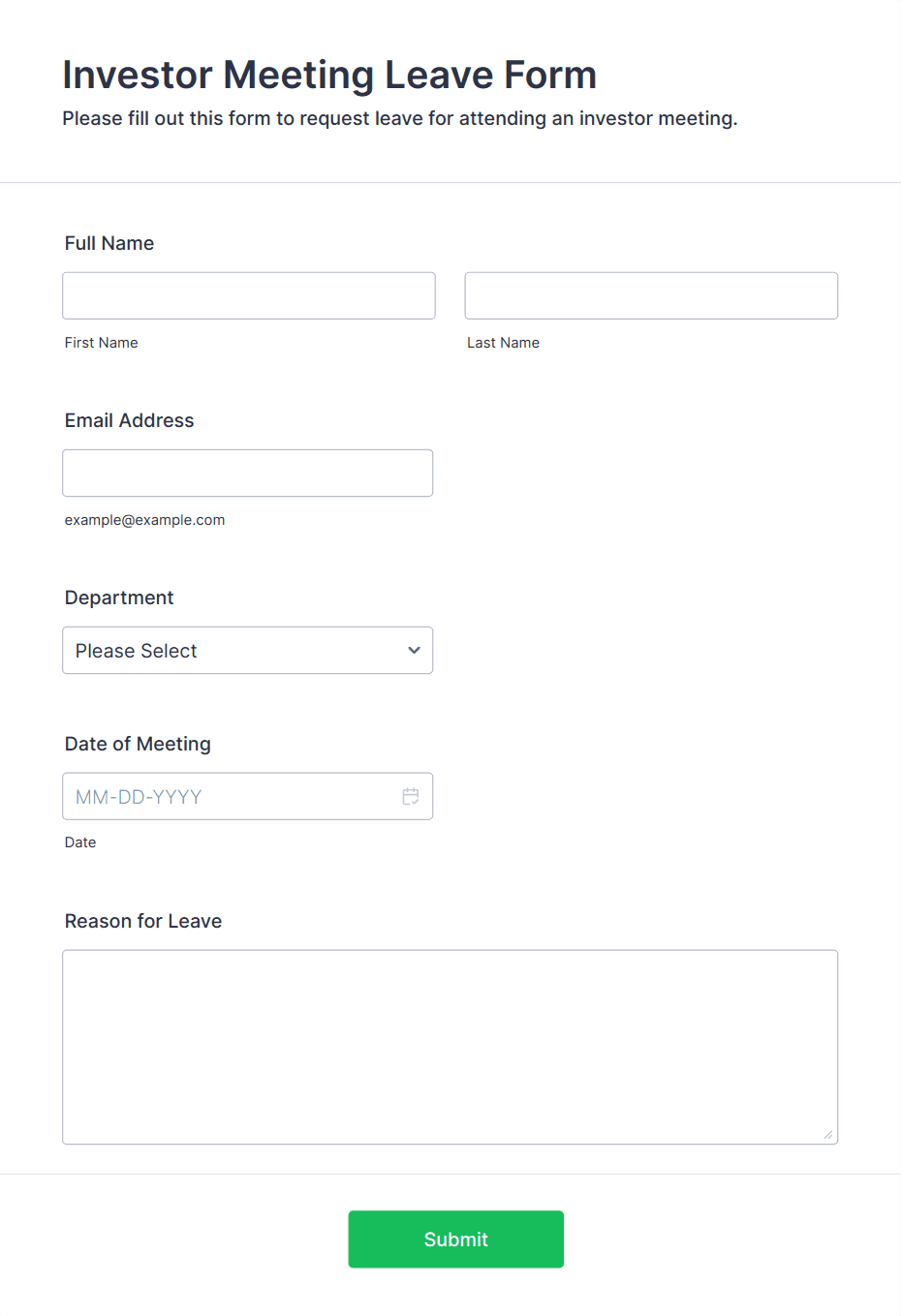Image resolution: width=901 pixels, height=1316 pixels.
Task: Click the example@example.com hint text
Action: click(145, 520)
